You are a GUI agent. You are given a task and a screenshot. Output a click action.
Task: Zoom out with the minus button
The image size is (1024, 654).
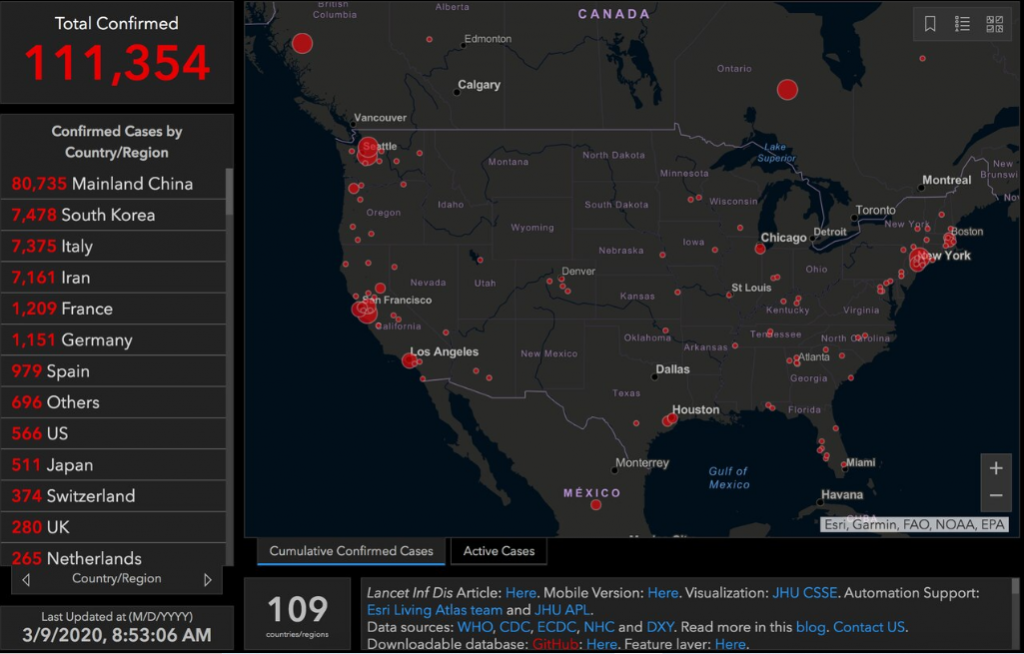click(x=995, y=496)
